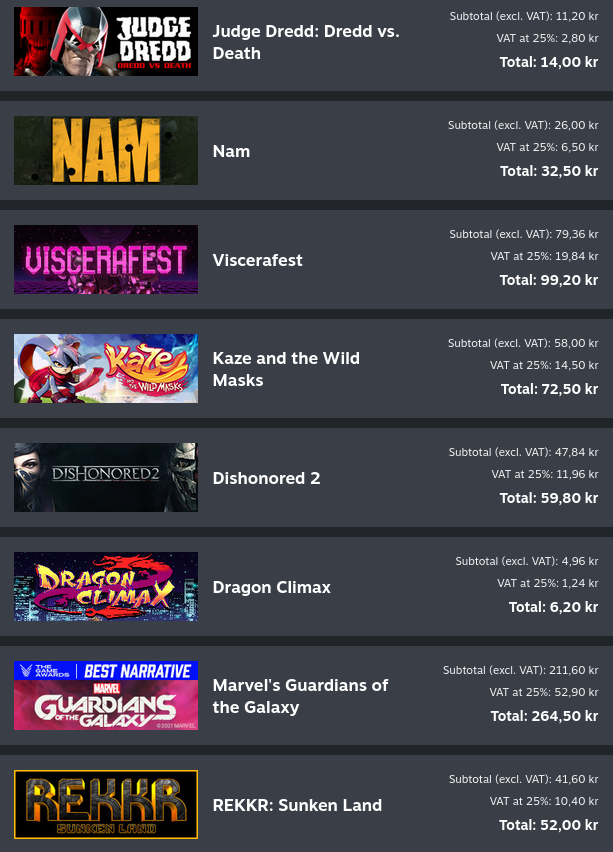Click the Total 6,20 kr price
The image size is (613, 852).
[553, 607]
